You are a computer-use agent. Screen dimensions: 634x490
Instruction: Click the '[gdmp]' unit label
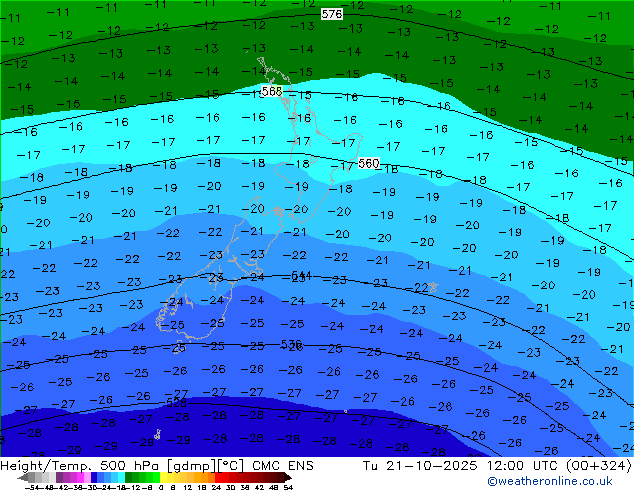192,466
